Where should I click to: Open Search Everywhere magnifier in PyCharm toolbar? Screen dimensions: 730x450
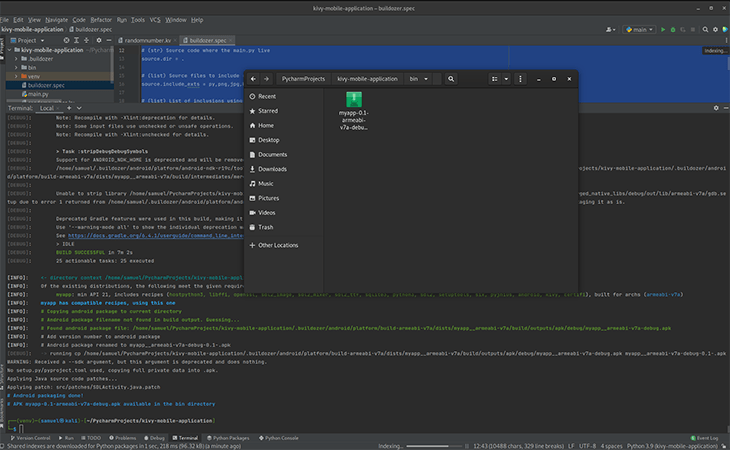(705, 29)
